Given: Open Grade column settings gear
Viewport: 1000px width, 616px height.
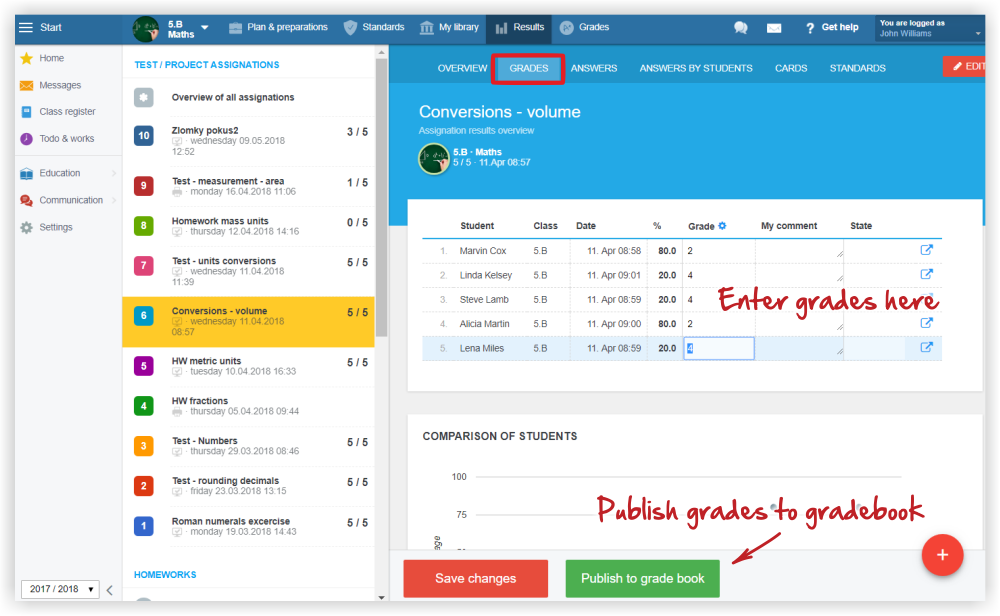Looking at the screenshot, I should tap(722, 226).
